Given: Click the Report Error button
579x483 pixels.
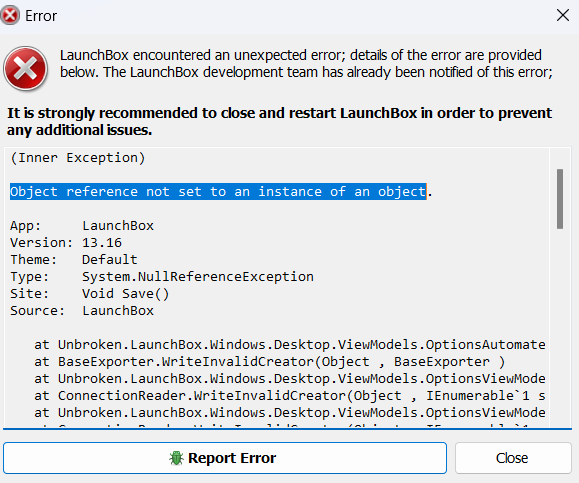Looking at the screenshot, I should point(225,458).
